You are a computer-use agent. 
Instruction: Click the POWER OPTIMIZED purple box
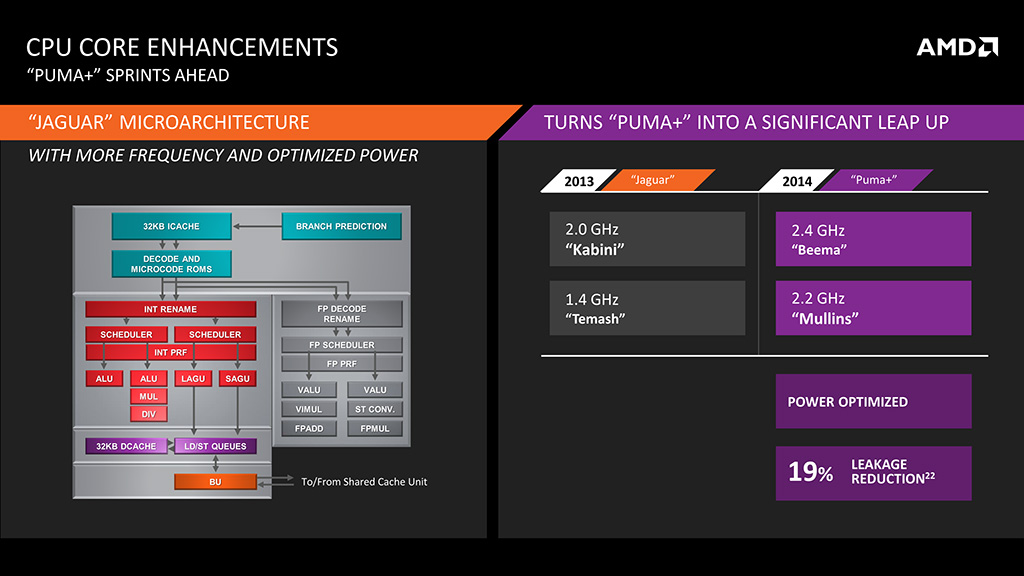(873, 401)
